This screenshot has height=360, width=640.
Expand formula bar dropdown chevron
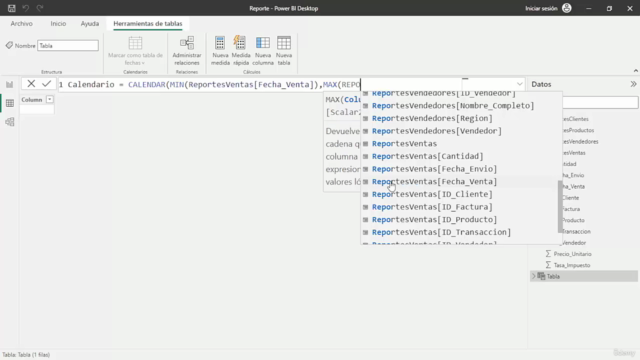click(x=519, y=84)
